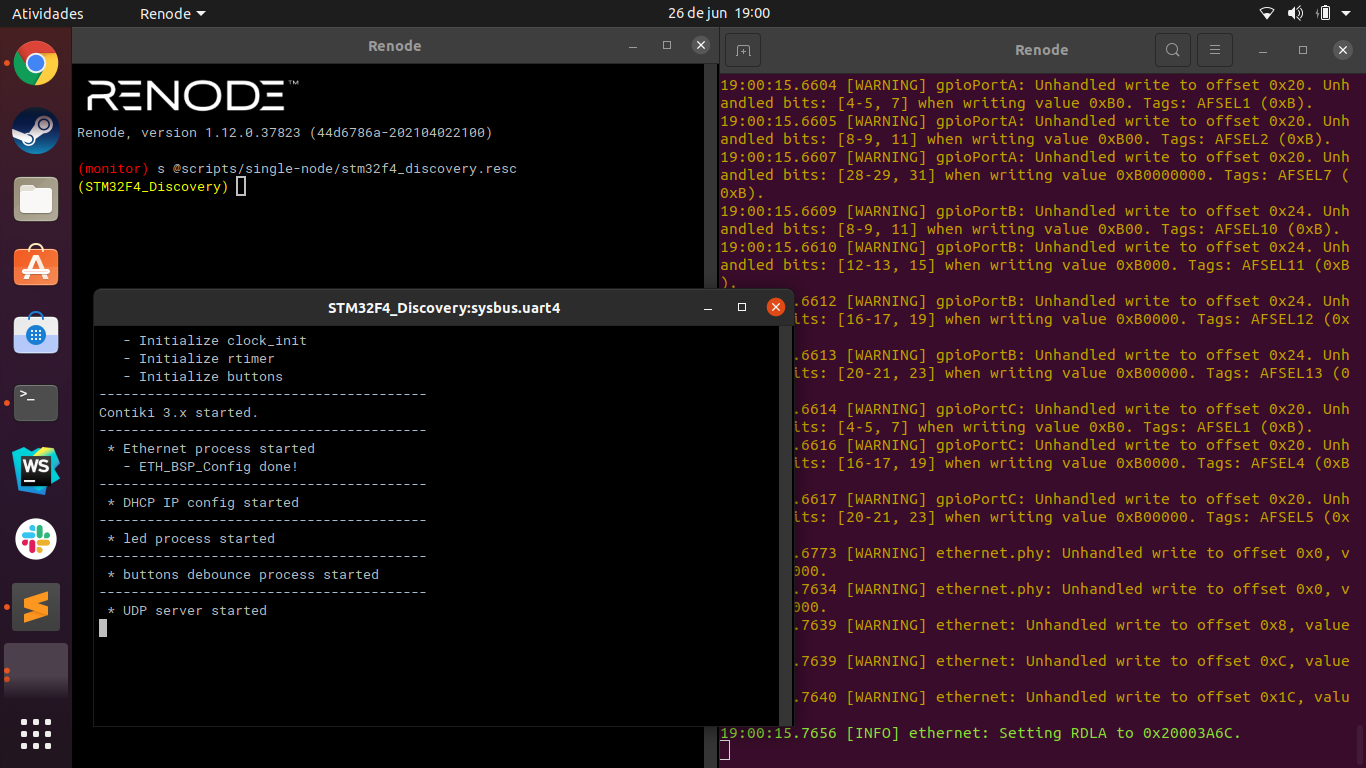Open the Wi-Fi network indicator
The width and height of the screenshot is (1366, 768).
[x=1267, y=13]
